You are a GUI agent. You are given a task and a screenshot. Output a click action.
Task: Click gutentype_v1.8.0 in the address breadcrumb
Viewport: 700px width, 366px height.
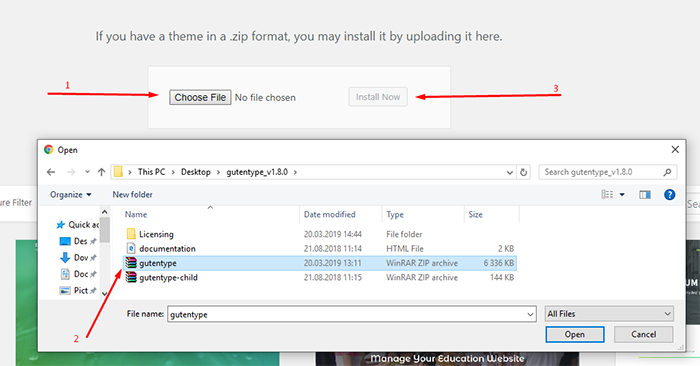tap(257, 172)
